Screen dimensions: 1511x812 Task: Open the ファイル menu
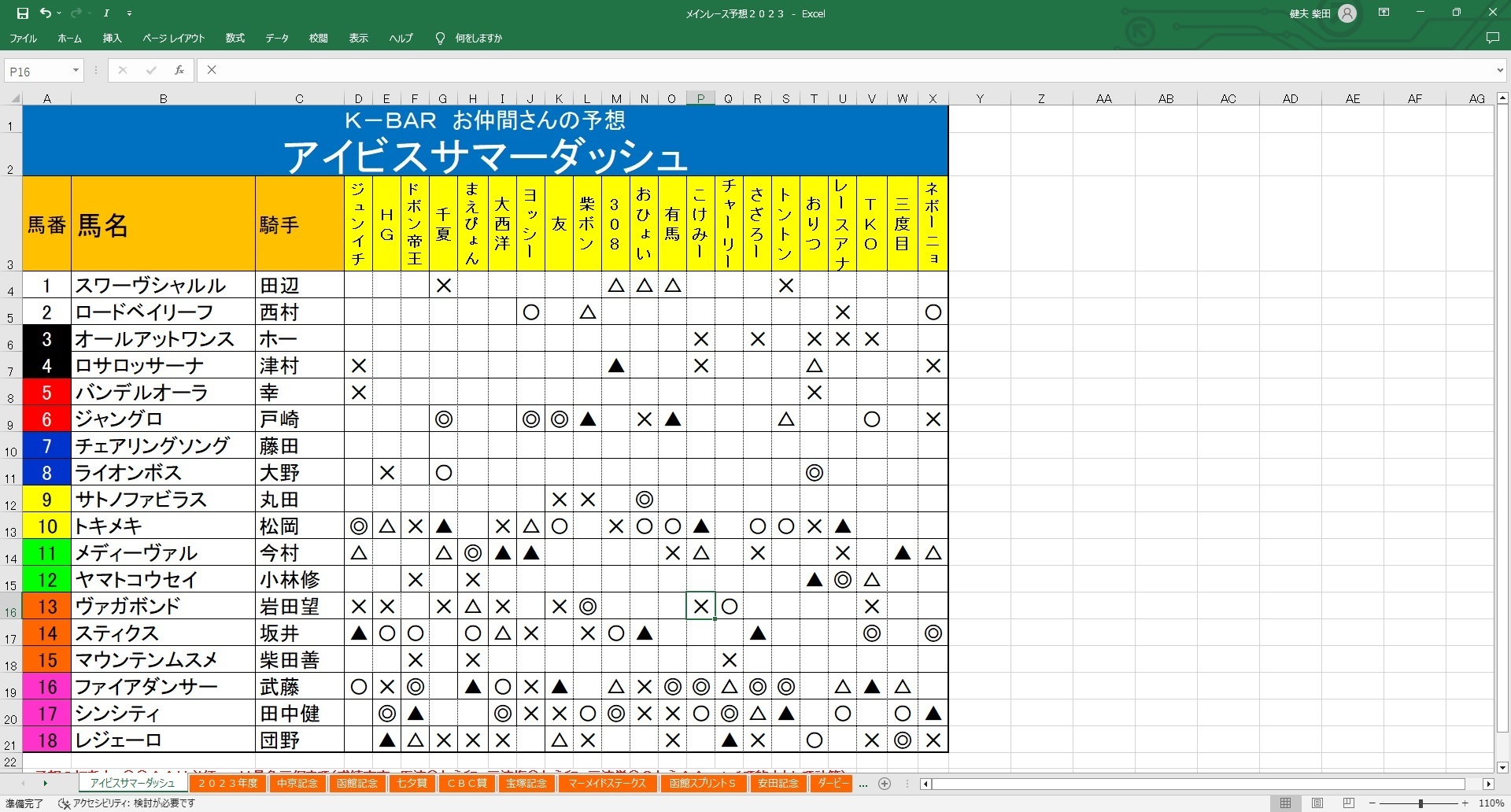click(x=24, y=38)
